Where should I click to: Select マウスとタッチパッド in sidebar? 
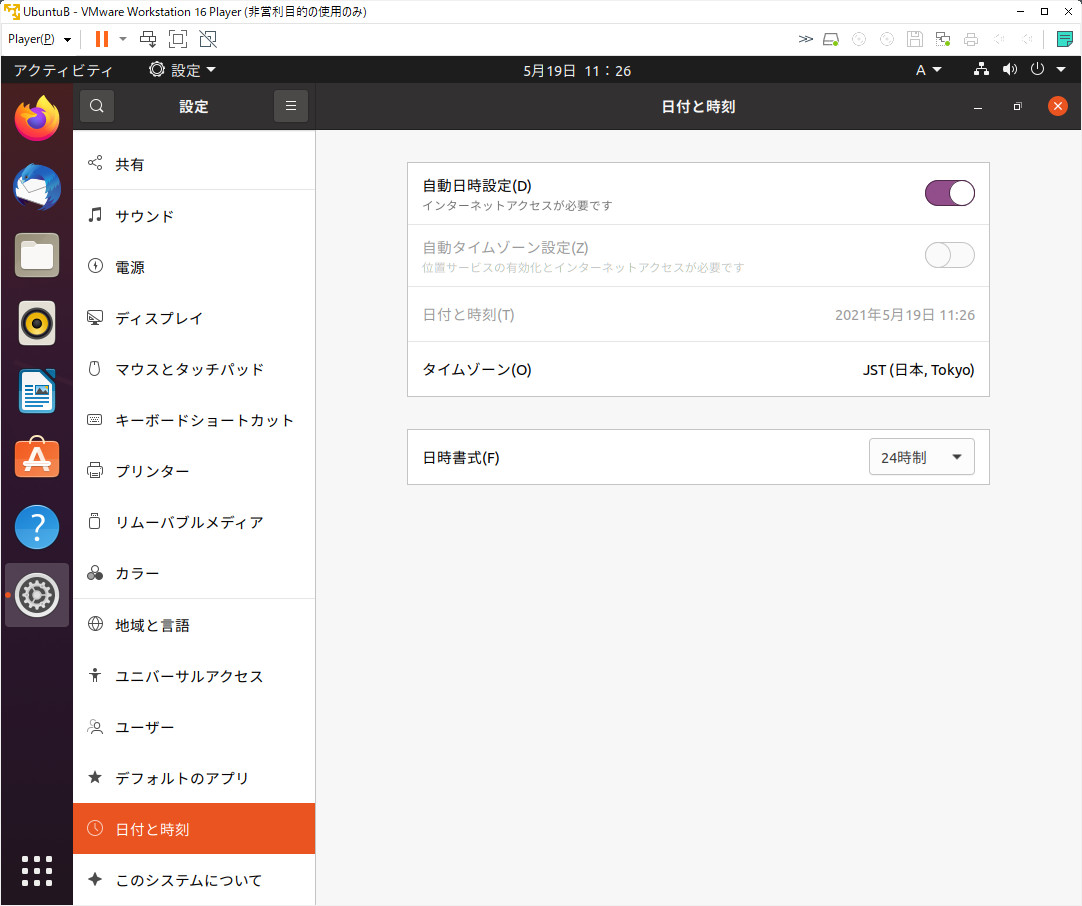194,369
